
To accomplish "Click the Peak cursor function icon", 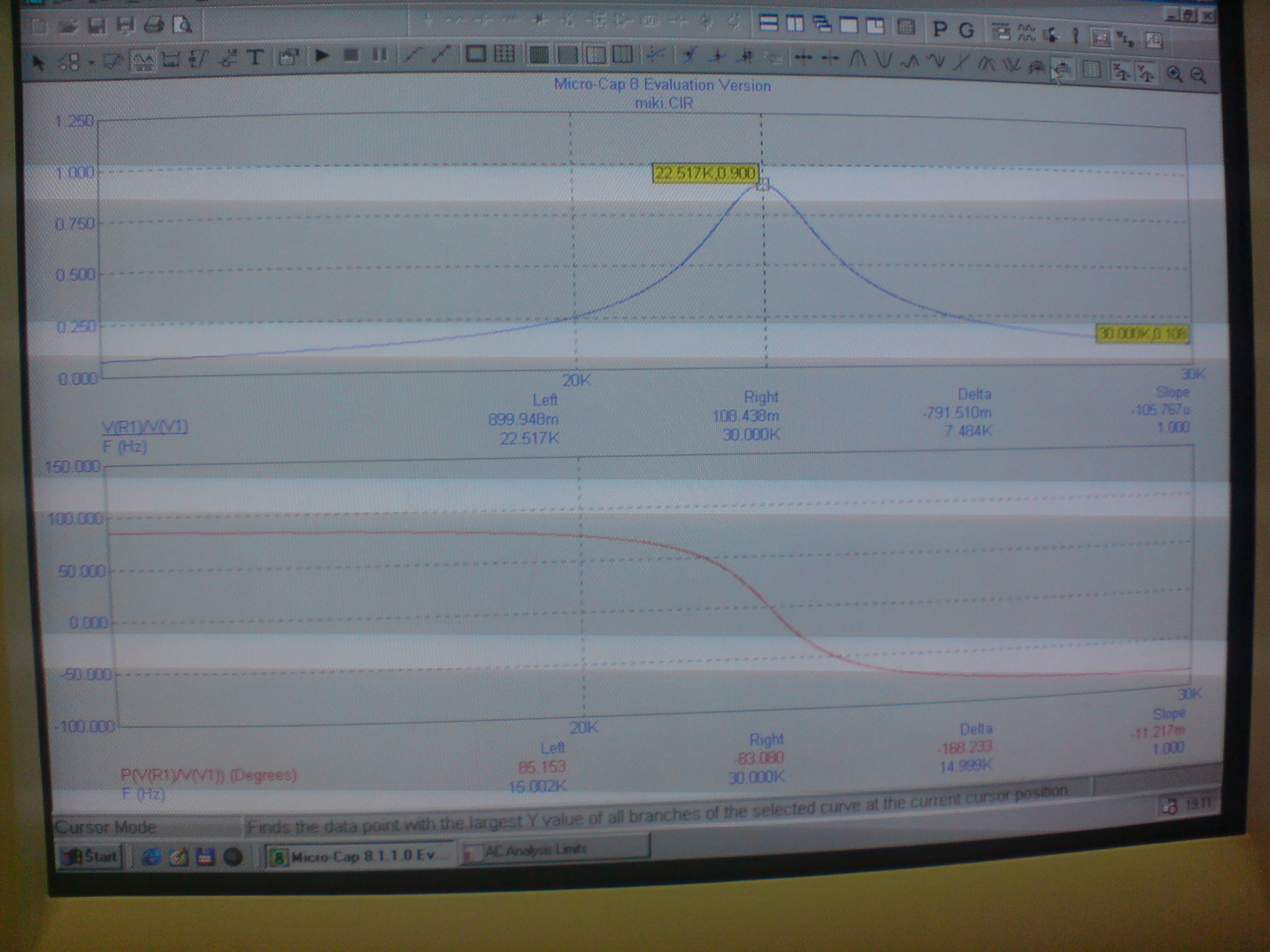I will coord(858,59).
